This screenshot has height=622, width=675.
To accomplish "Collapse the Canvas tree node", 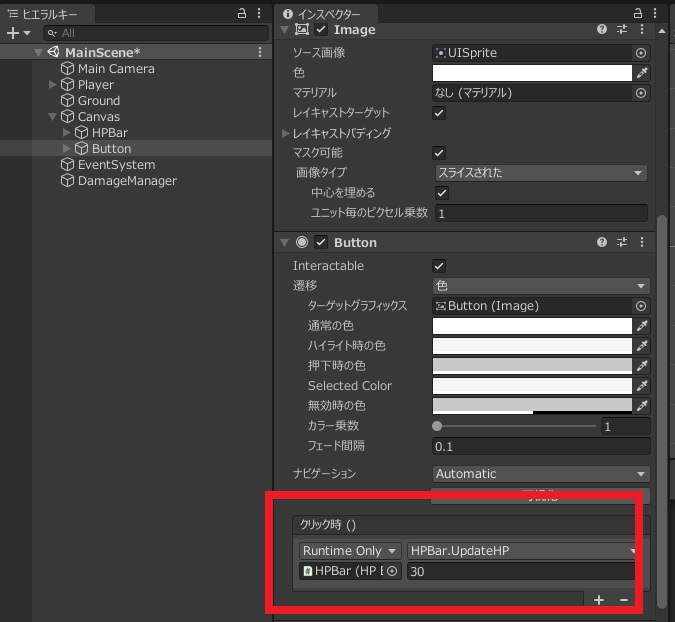I will point(53,117).
